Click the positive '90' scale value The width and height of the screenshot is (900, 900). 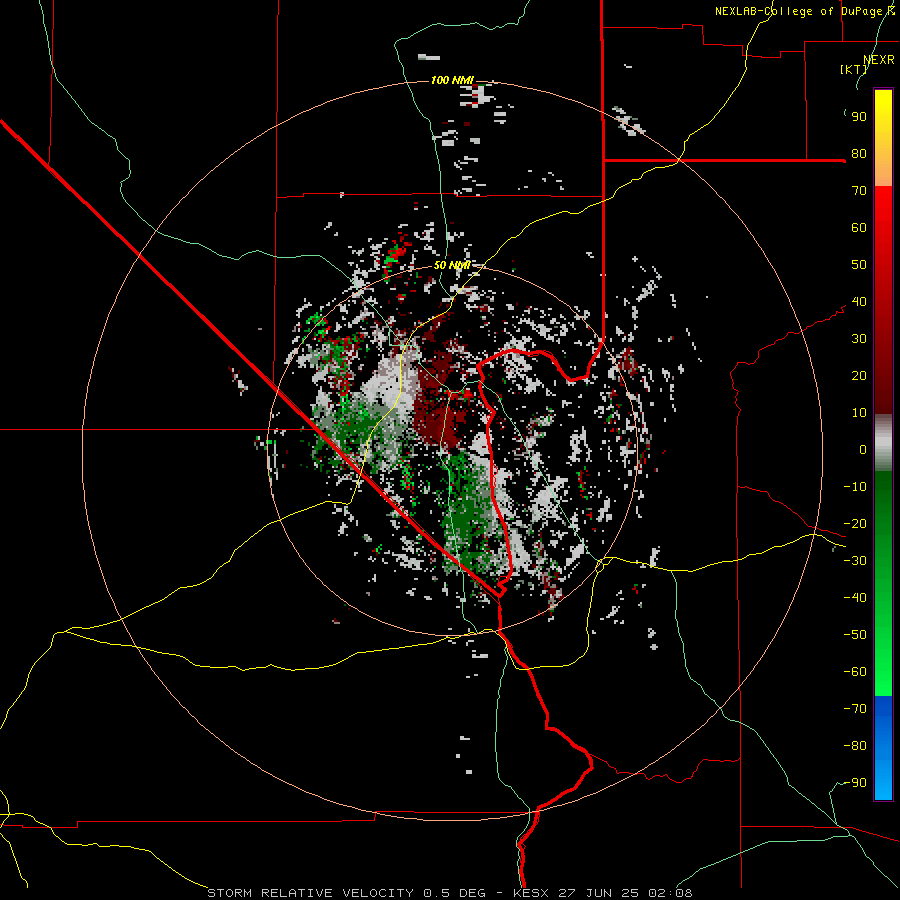coord(859,117)
